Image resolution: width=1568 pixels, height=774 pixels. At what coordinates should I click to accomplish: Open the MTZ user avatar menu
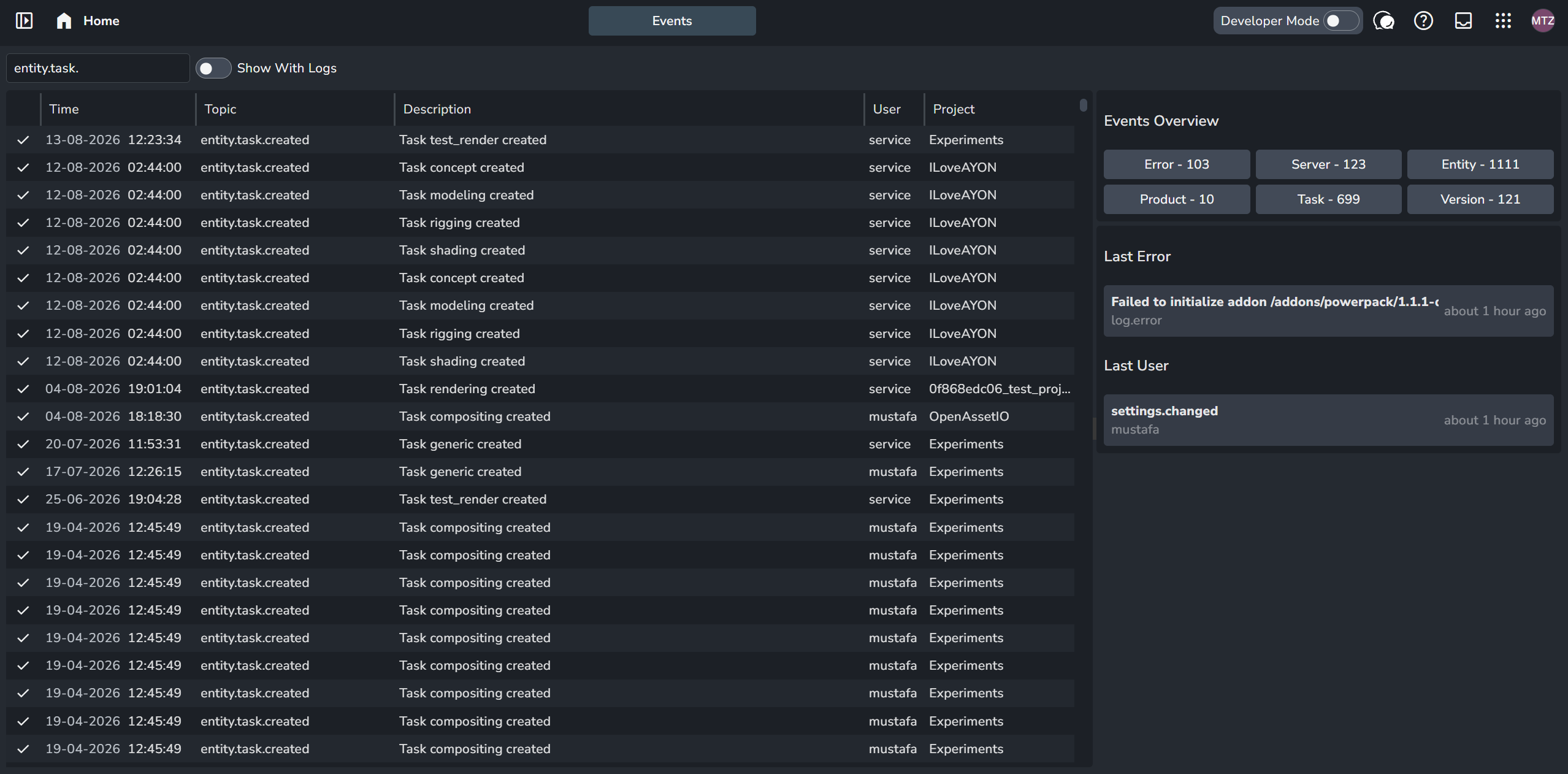click(x=1543, y=21)
